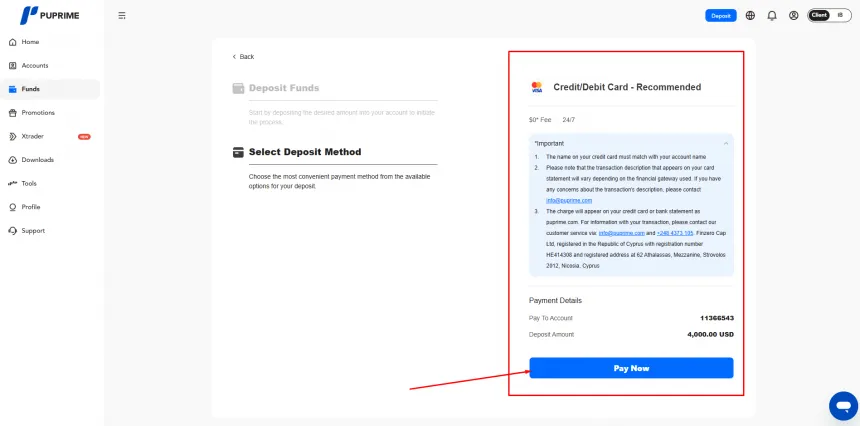The height and width of the screenshot is (426, 860).
Task: Open the user account avatar icon
Action: [793, 16]
